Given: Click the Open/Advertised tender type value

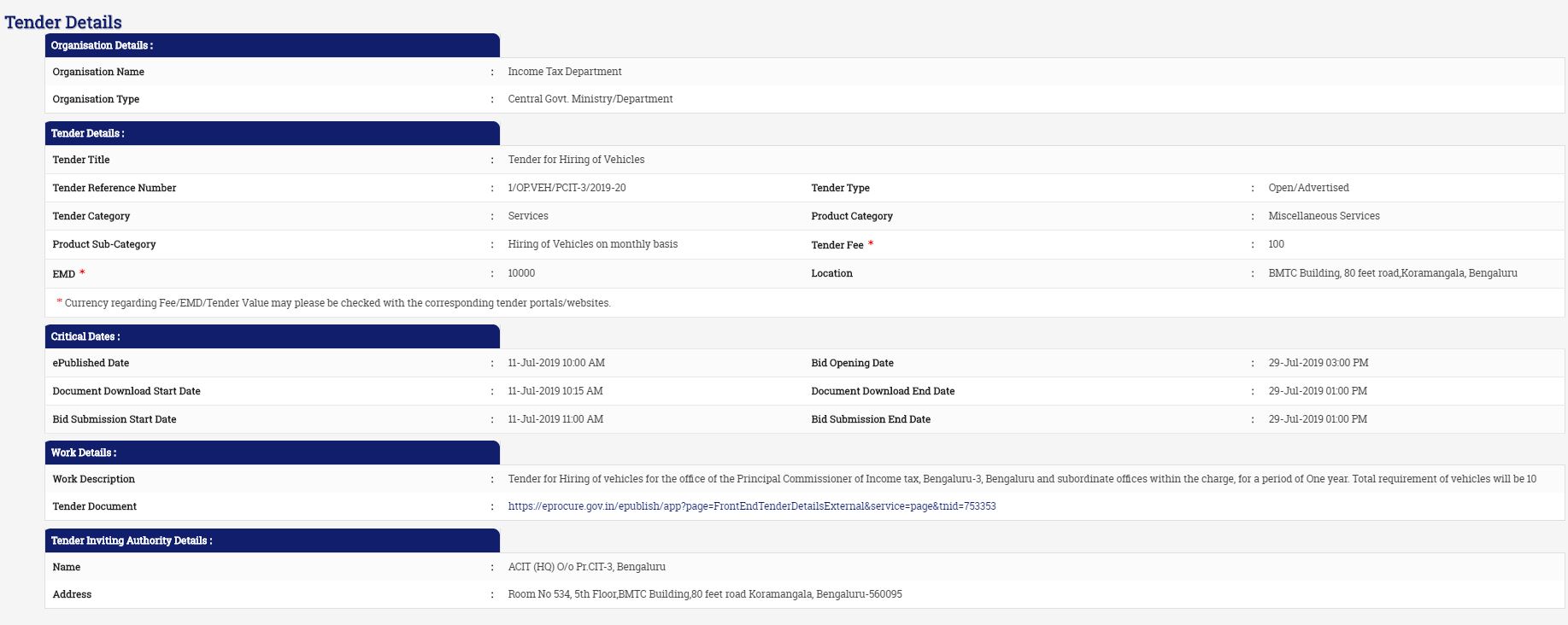Looking at the screenshot, I should [1308, 188].
